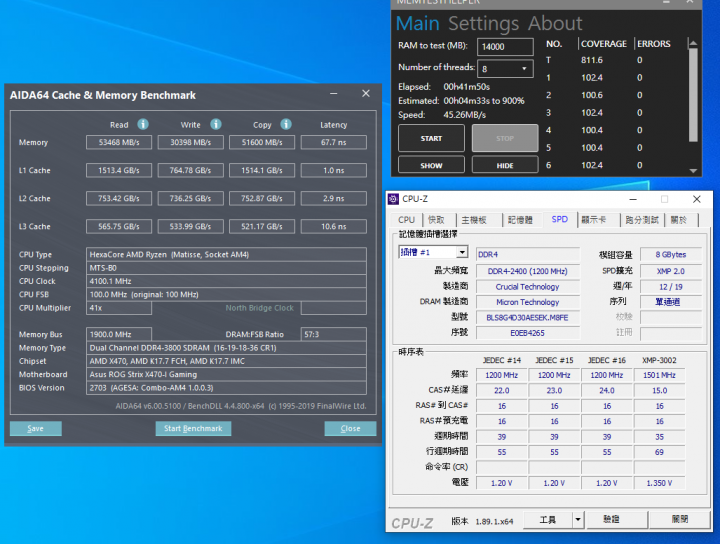Click XMP-3002 voltage 1.350 V cell
720x544 pixels.
click(x=659, y=483)
